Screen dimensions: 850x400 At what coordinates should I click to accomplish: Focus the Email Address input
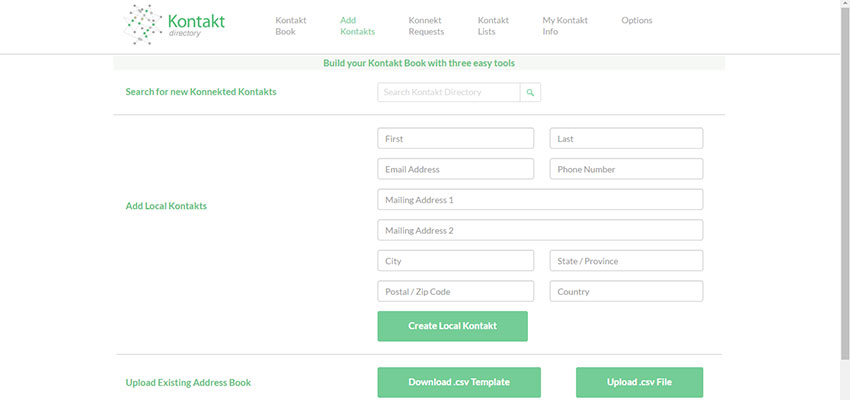[x=456, y=169]
